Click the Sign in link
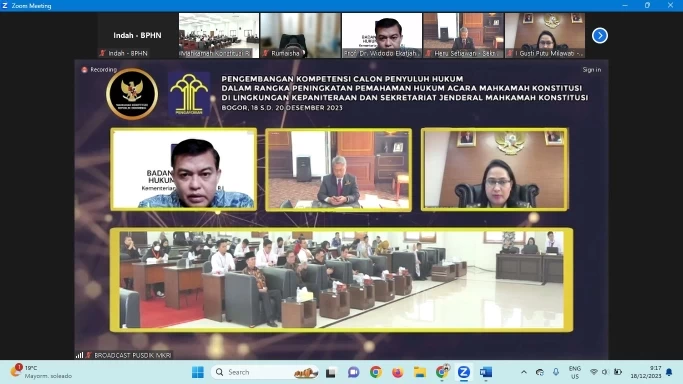 (x=592, y=70)
